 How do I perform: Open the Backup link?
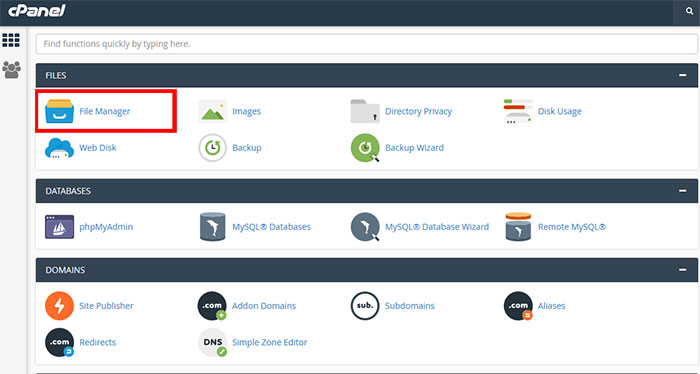[x=247, y=148]
